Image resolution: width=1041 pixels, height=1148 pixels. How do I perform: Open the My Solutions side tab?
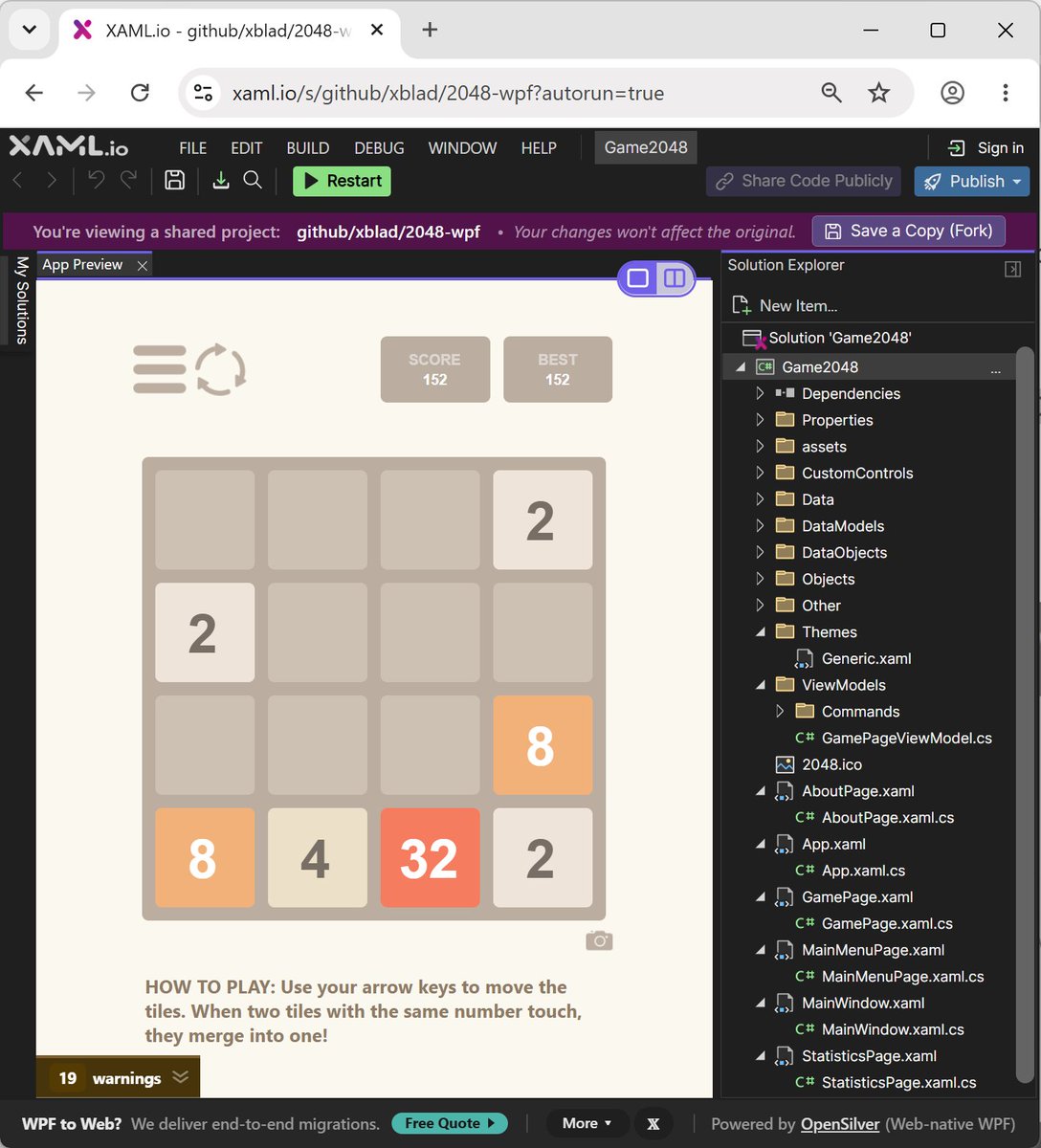[x=20, y=299]
